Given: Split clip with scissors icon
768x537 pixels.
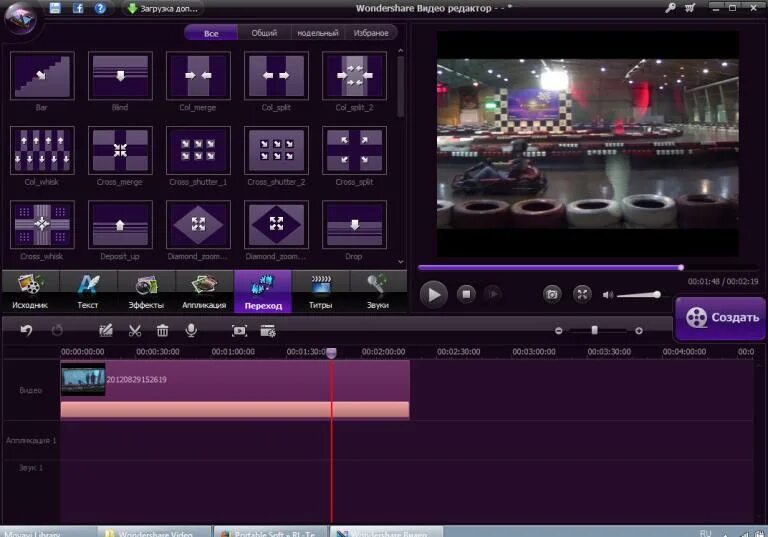Looking at the screenshot, I should (x=135, y=331).
